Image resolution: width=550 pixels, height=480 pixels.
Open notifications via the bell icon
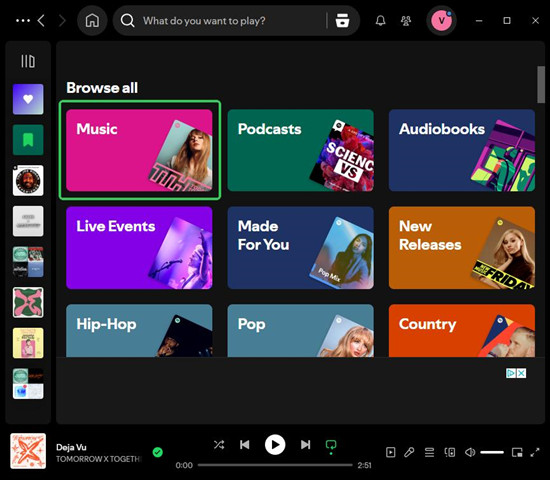click(x=381, y=21)
